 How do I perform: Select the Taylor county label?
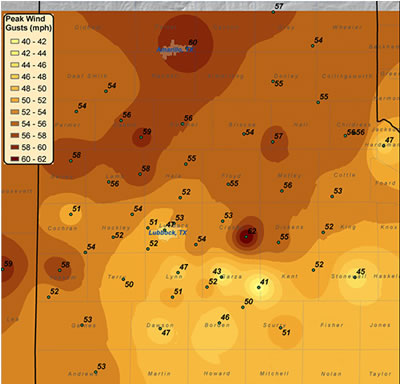click(x=380, y=374)
